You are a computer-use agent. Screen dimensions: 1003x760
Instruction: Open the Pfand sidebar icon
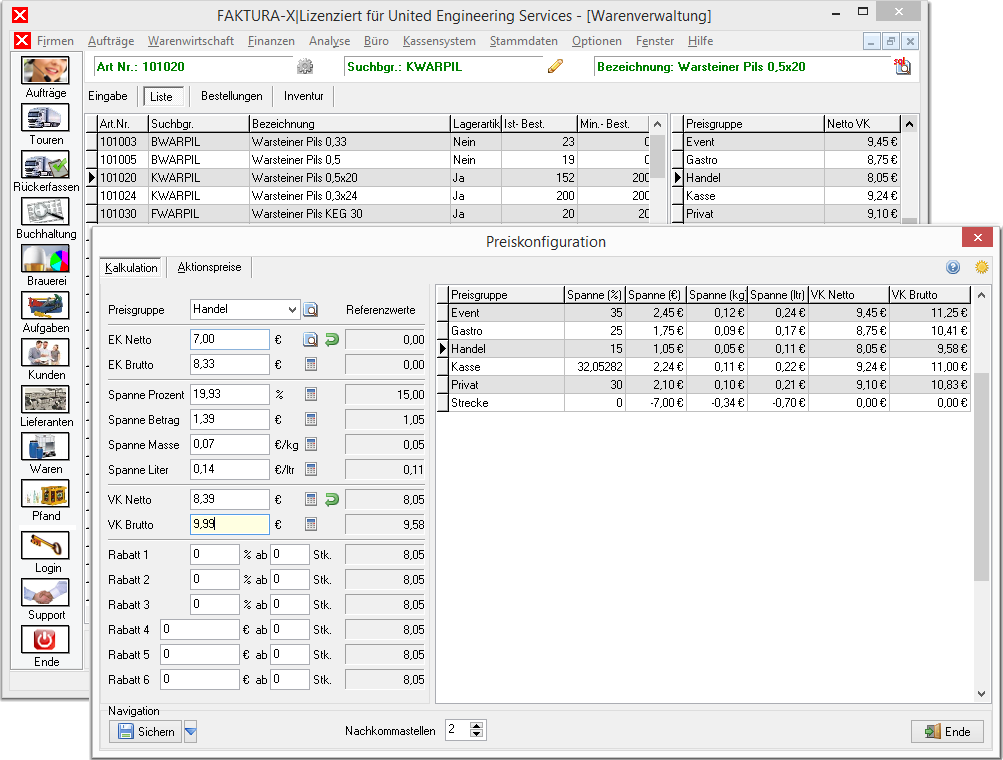click(x=45, y=494)
